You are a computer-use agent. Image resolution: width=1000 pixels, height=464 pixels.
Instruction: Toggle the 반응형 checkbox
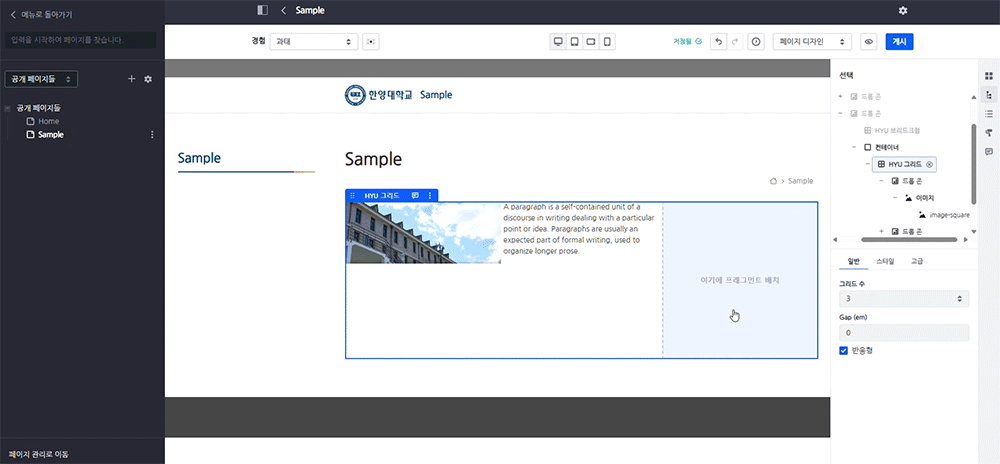844,351
